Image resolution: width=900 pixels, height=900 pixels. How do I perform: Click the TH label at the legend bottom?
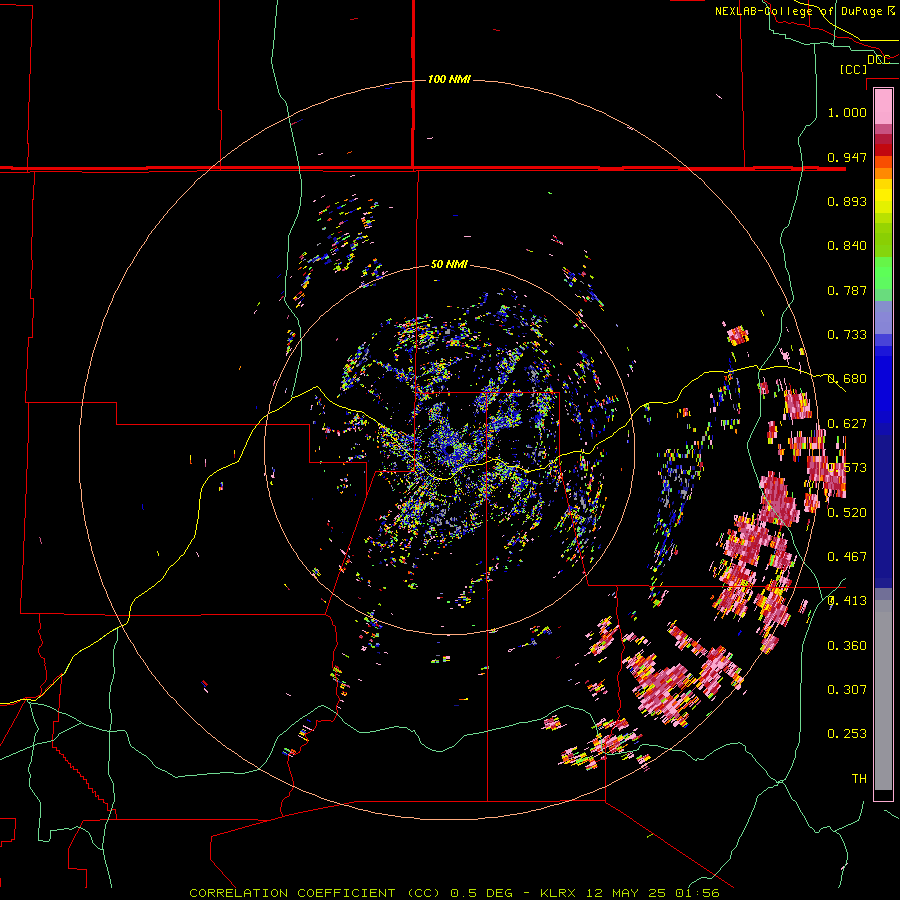[x=859, y=779]
